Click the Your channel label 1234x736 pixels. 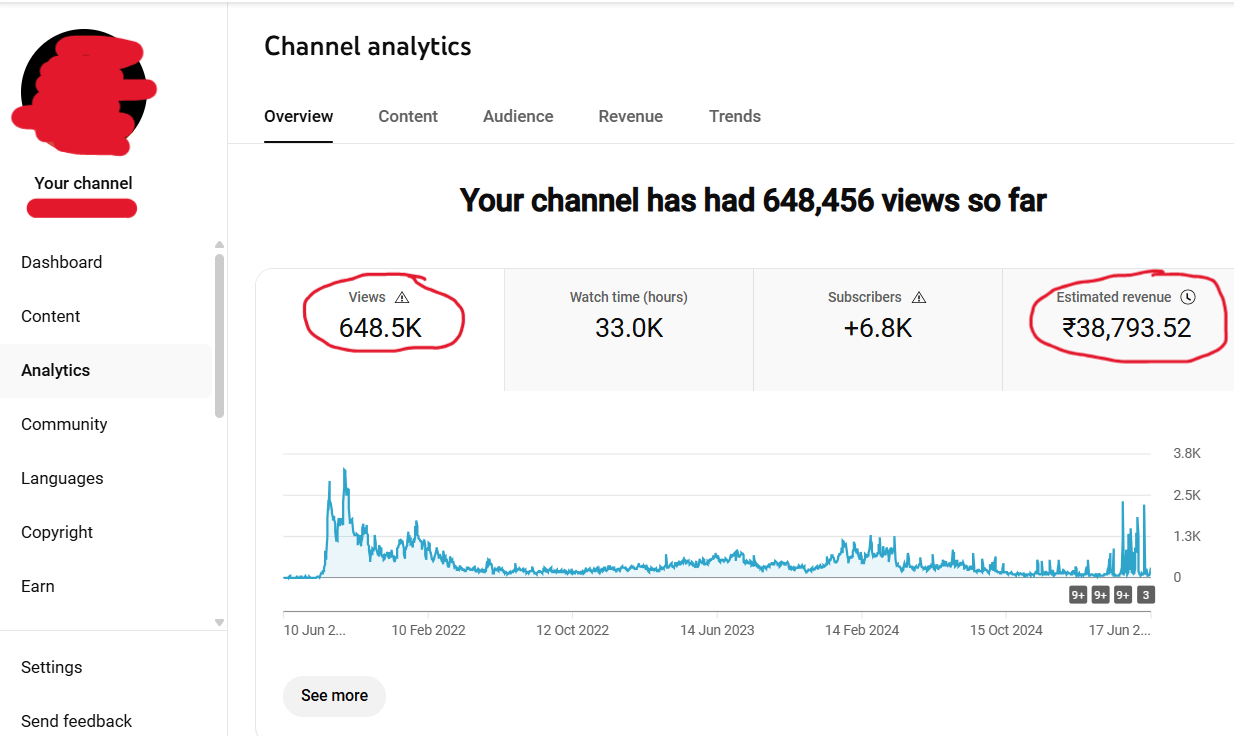point(83,183)
